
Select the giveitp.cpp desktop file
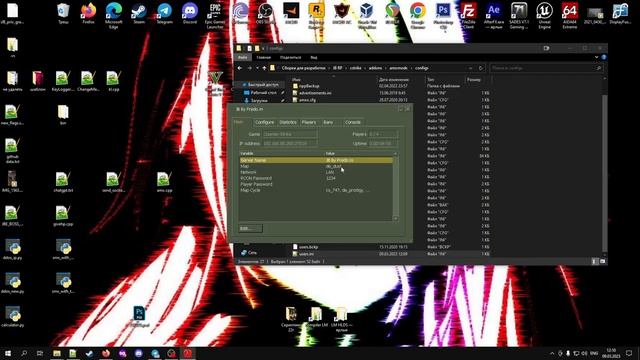tap(63, 216)
